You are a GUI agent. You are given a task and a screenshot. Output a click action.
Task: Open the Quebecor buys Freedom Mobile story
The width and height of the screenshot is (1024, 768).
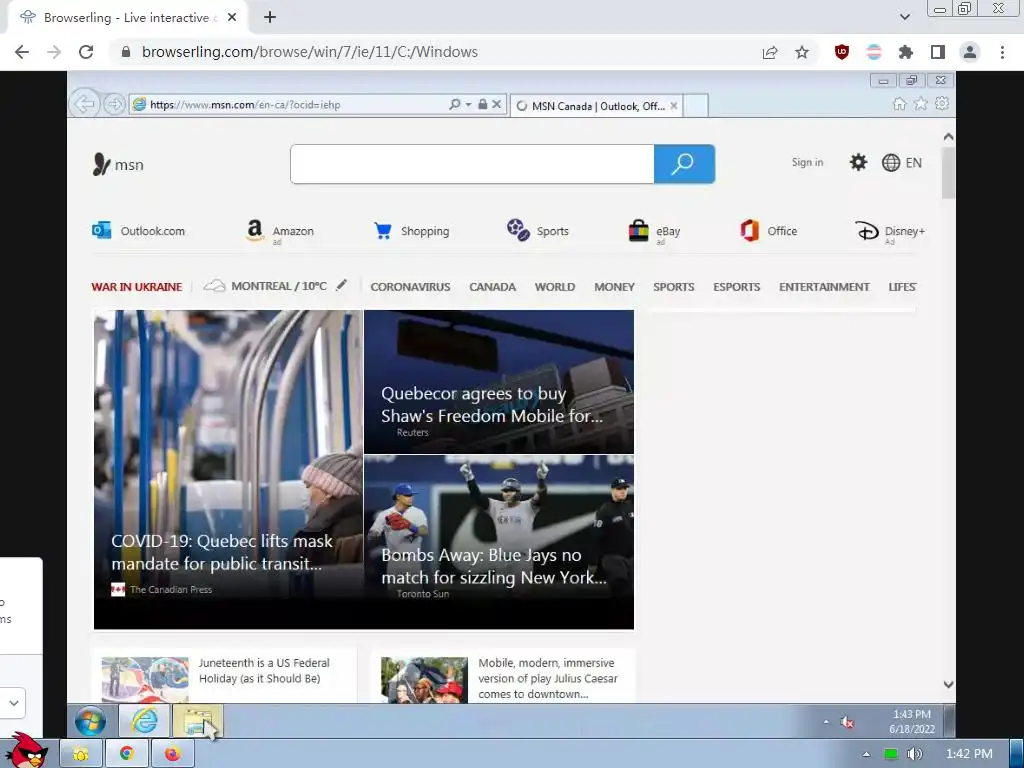(x=499, y=381)
